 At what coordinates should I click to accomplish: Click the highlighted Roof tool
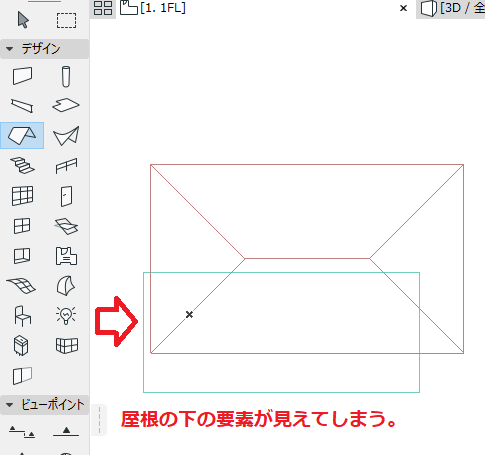22,135
